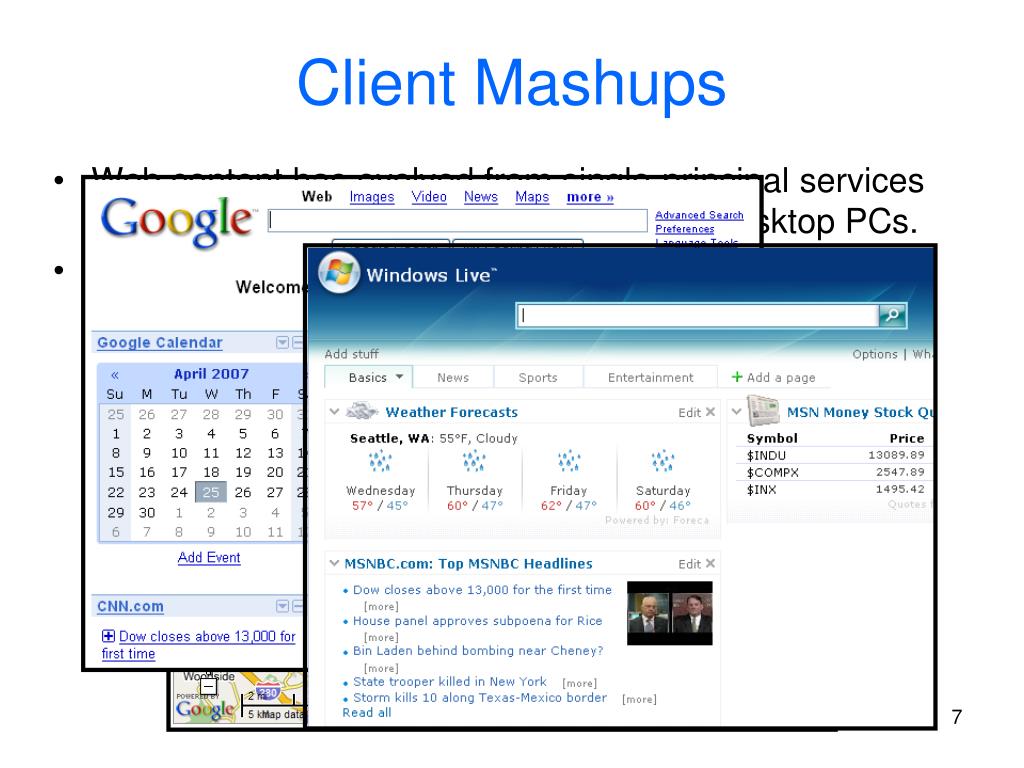1024x768 pixels.
Task: Click the green plus Add a page icon
Action: (x=737, y=377)
